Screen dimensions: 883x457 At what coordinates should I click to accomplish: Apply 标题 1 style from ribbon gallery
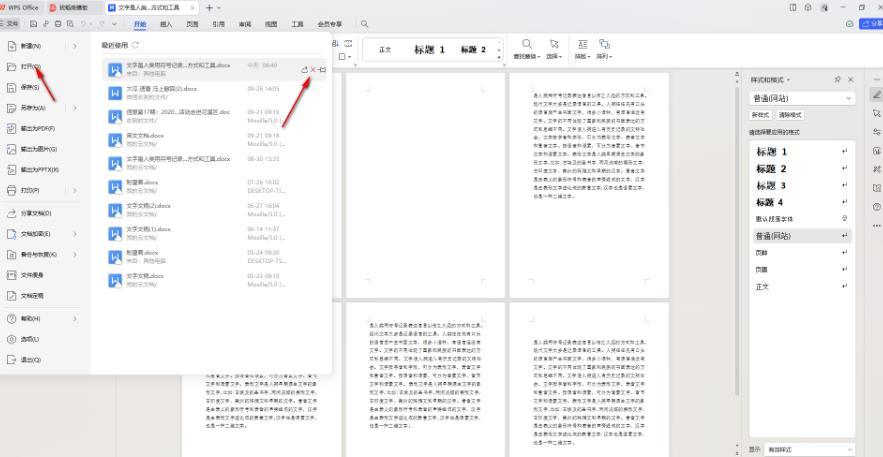[x=430, y=50]
